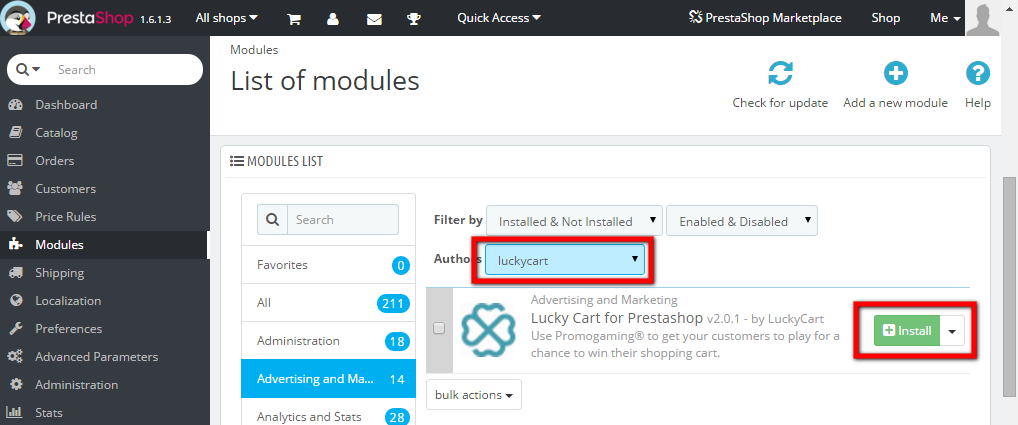Open the Catalog menu in sidebar
Screen dimensions: 1018x425
pyautogui.click(x=56, y=133)
